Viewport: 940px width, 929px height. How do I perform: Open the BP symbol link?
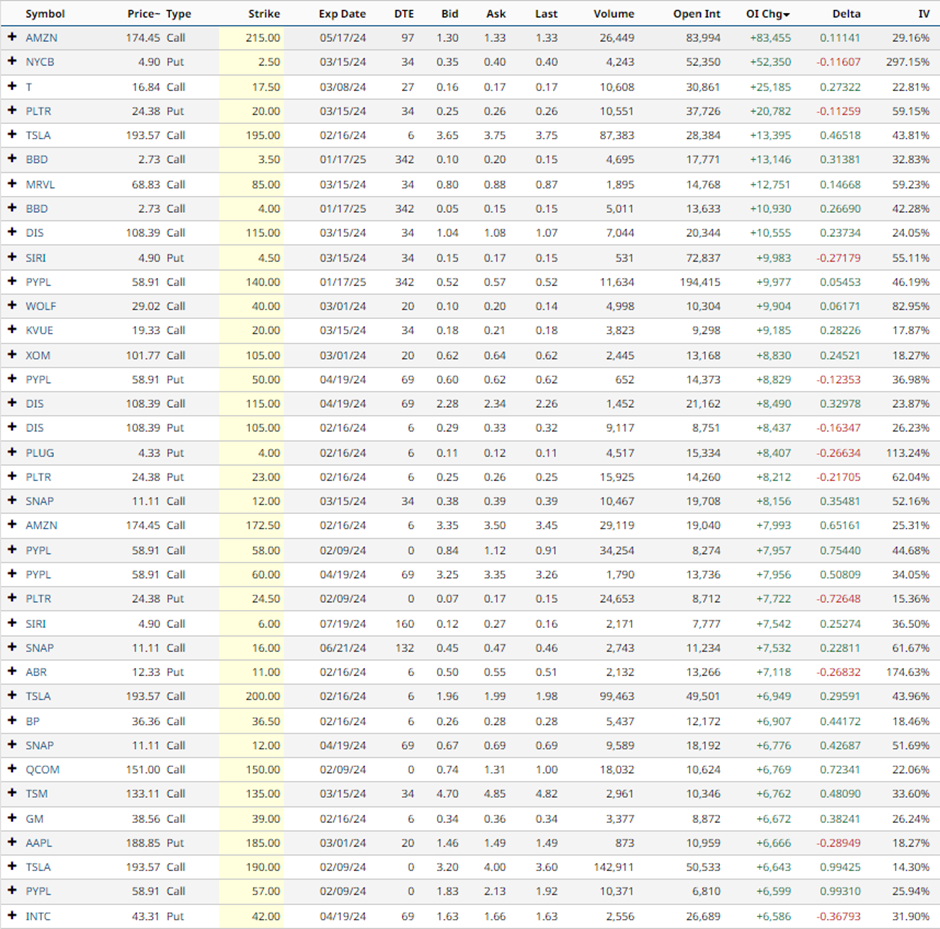pos(32,721)
